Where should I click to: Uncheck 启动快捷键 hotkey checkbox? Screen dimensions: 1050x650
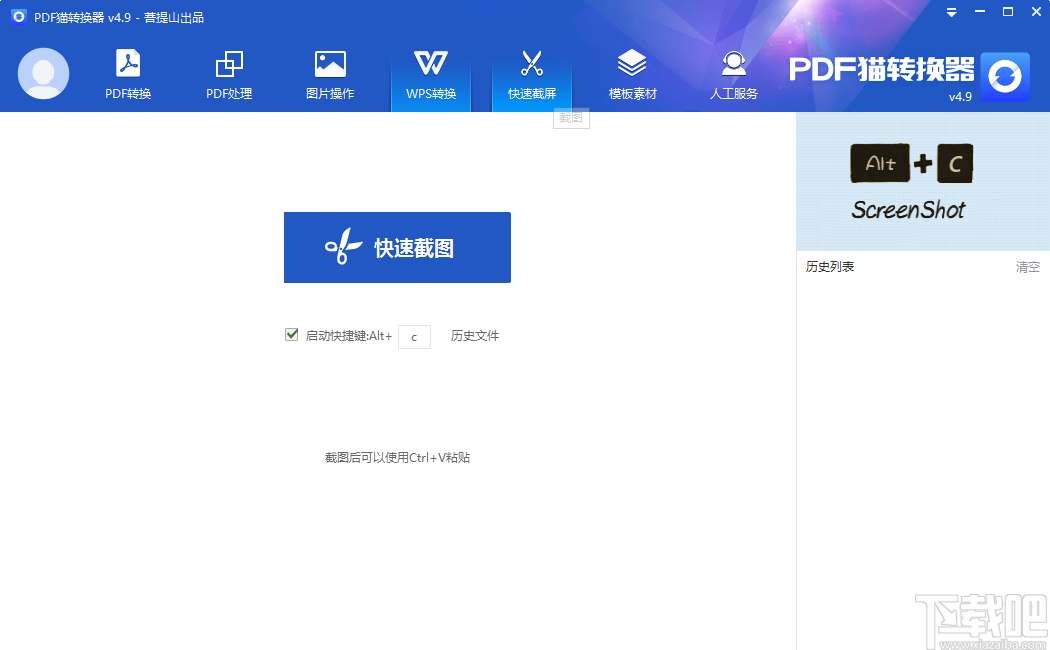point(291,335)
